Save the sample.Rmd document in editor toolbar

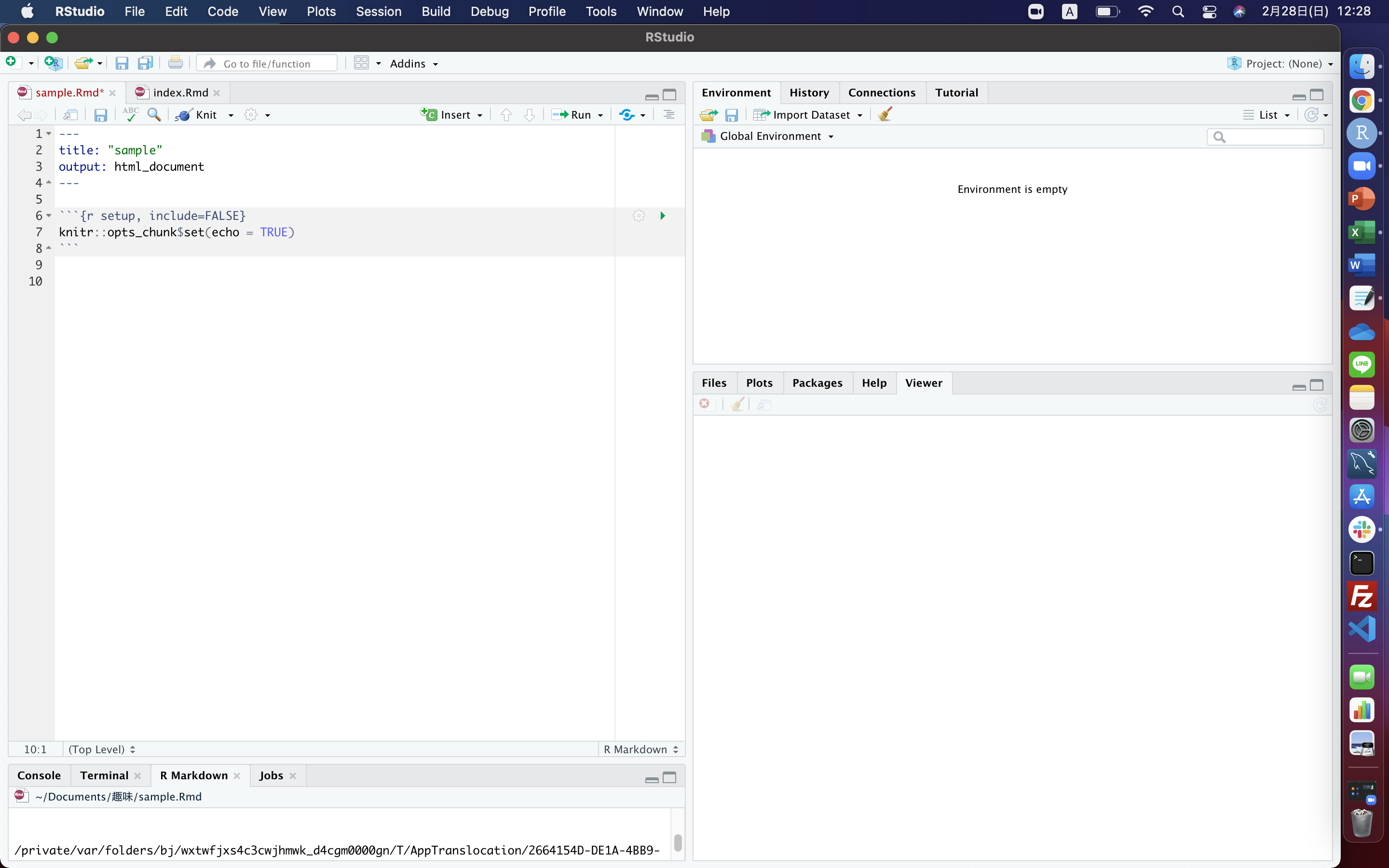[x=100, y=115]
